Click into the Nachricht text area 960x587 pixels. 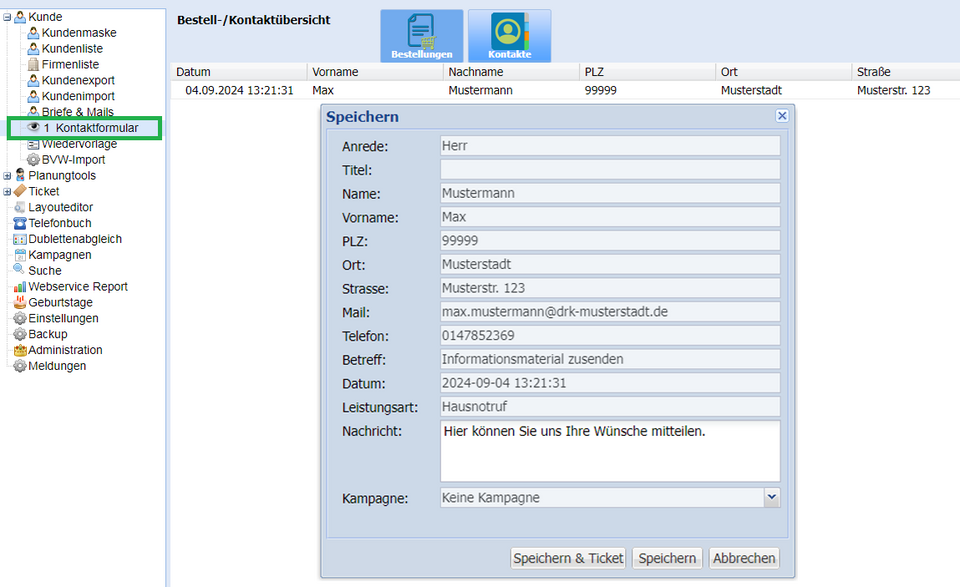tap(610, 451)
